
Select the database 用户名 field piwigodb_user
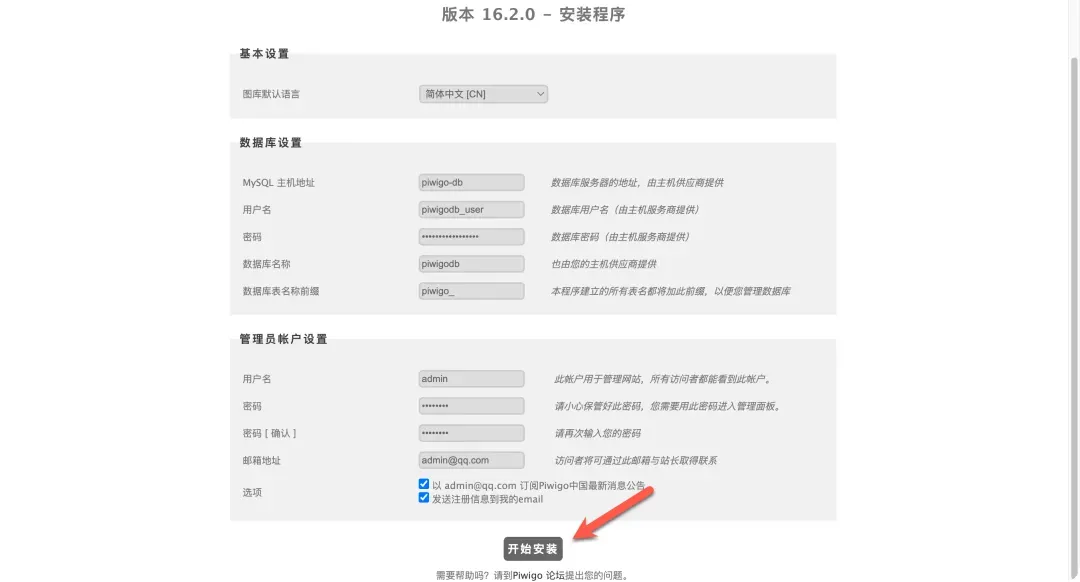tap(471, 209)
